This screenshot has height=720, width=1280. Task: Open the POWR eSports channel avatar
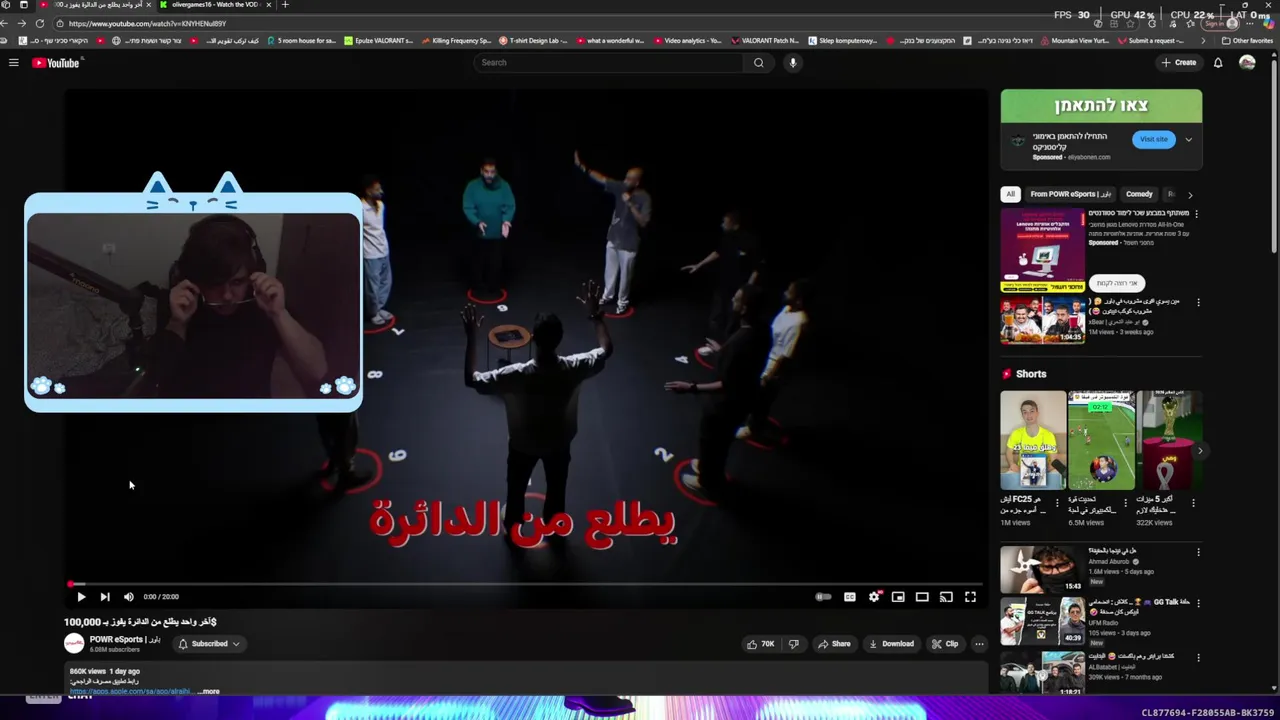[74, 644]
